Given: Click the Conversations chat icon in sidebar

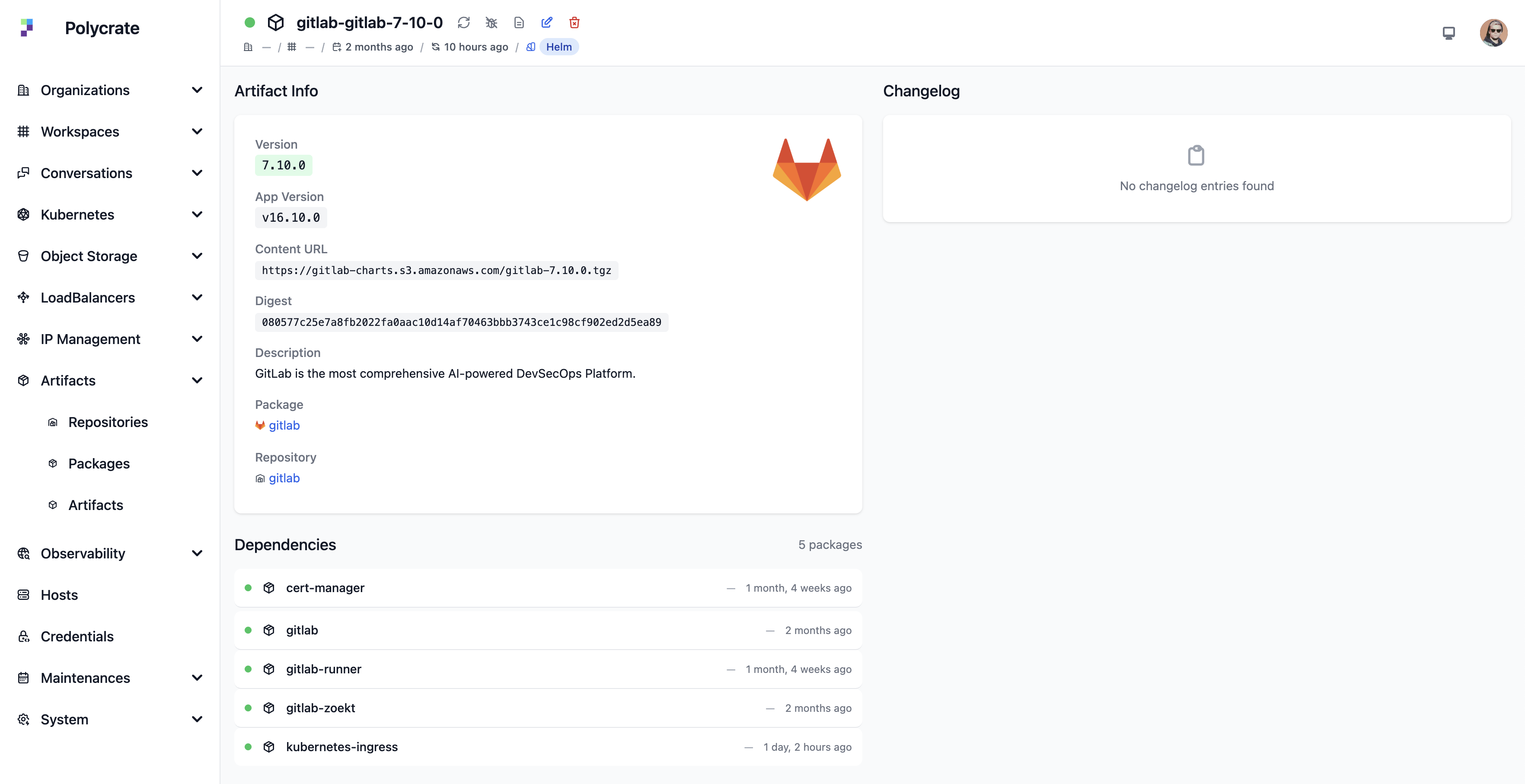Looking at the screenshot, I should click(x=24, y=173).
